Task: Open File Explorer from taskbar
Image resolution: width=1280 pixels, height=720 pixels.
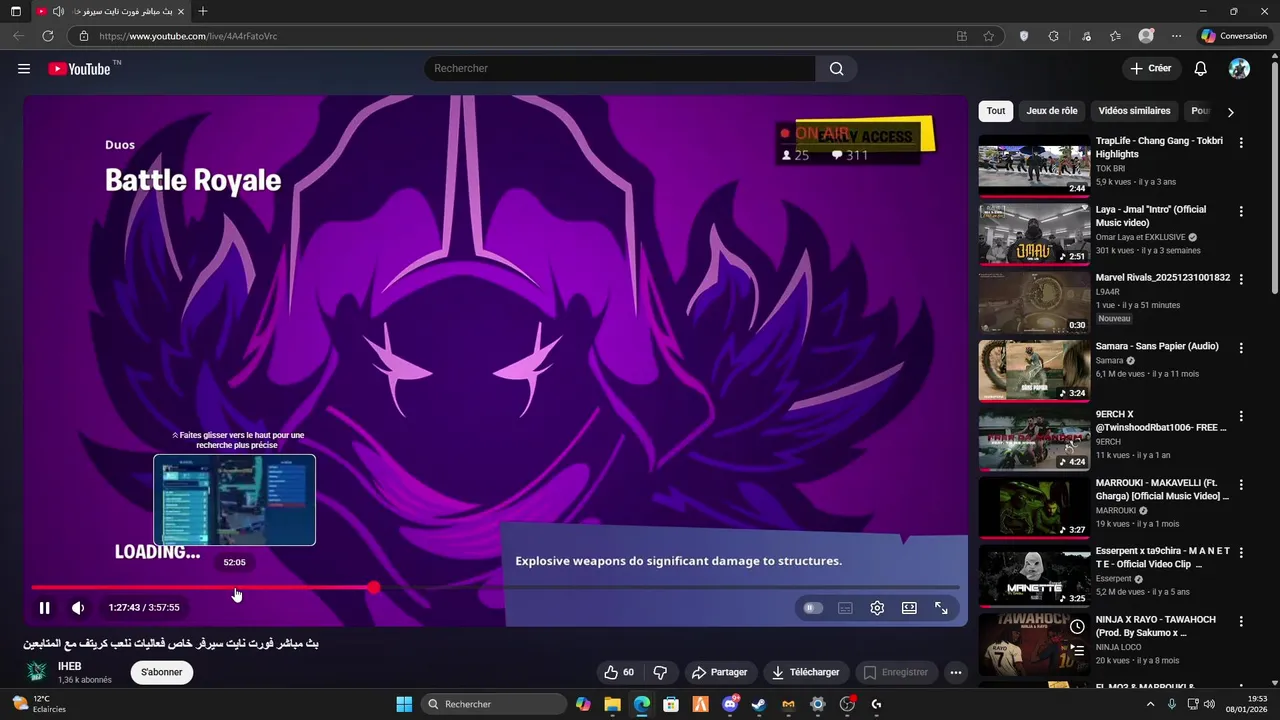Action: pos(612,704)
